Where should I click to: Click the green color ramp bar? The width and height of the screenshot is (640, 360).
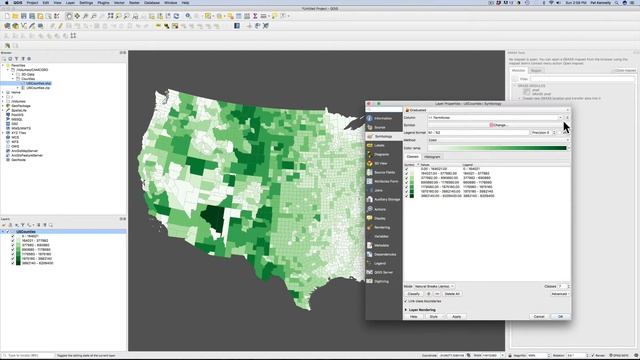click(x=497, y=148)
